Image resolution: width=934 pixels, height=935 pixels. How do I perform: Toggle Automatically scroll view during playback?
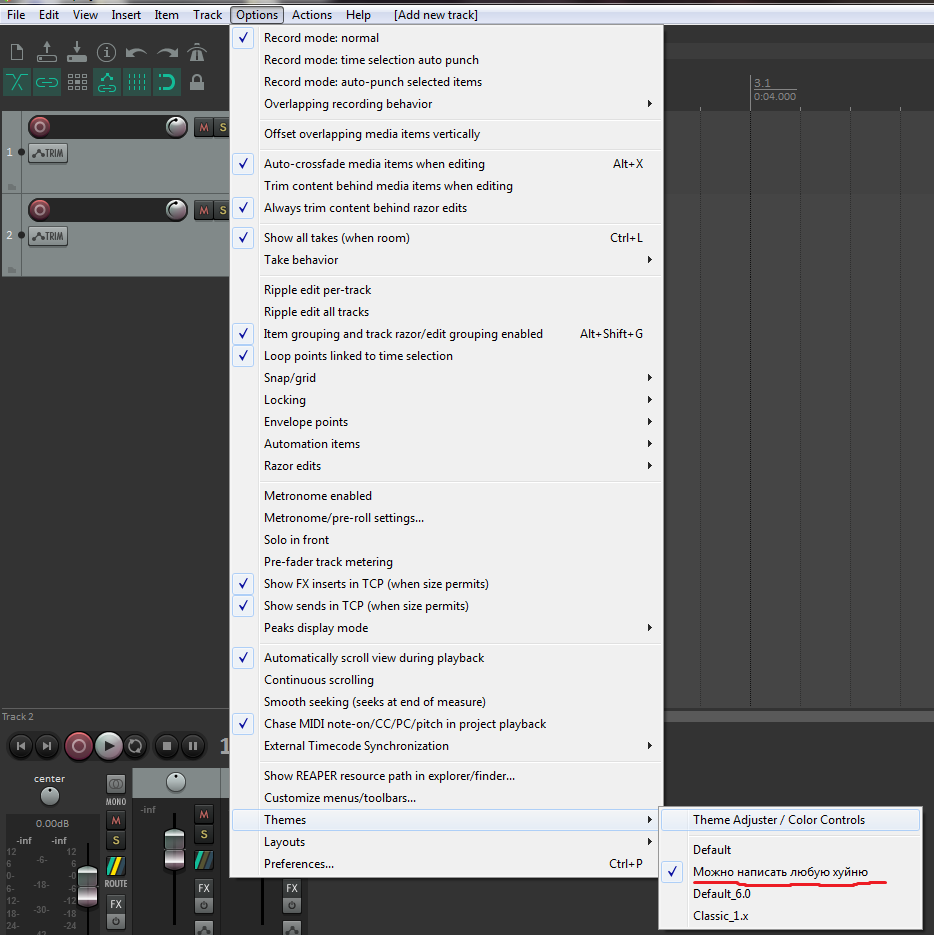pyautogui.click(x=446, y=658)
